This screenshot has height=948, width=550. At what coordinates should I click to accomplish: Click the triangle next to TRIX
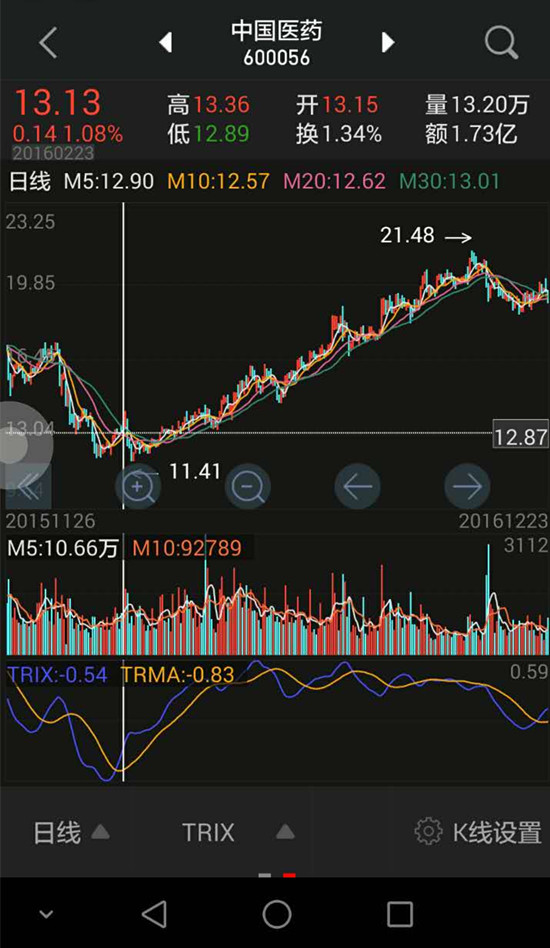(x=285, y=833)
